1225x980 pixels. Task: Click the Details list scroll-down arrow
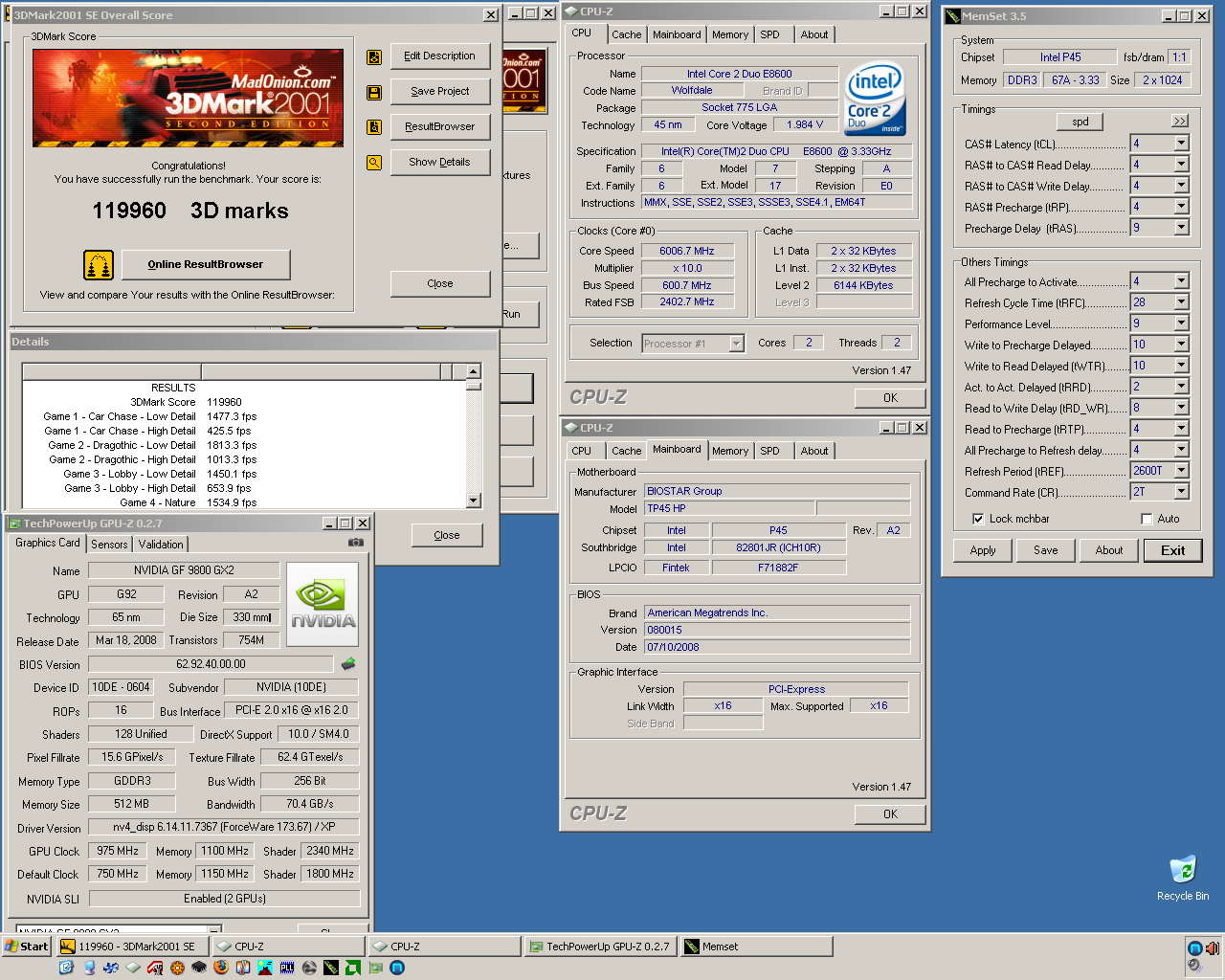(474, 501)
